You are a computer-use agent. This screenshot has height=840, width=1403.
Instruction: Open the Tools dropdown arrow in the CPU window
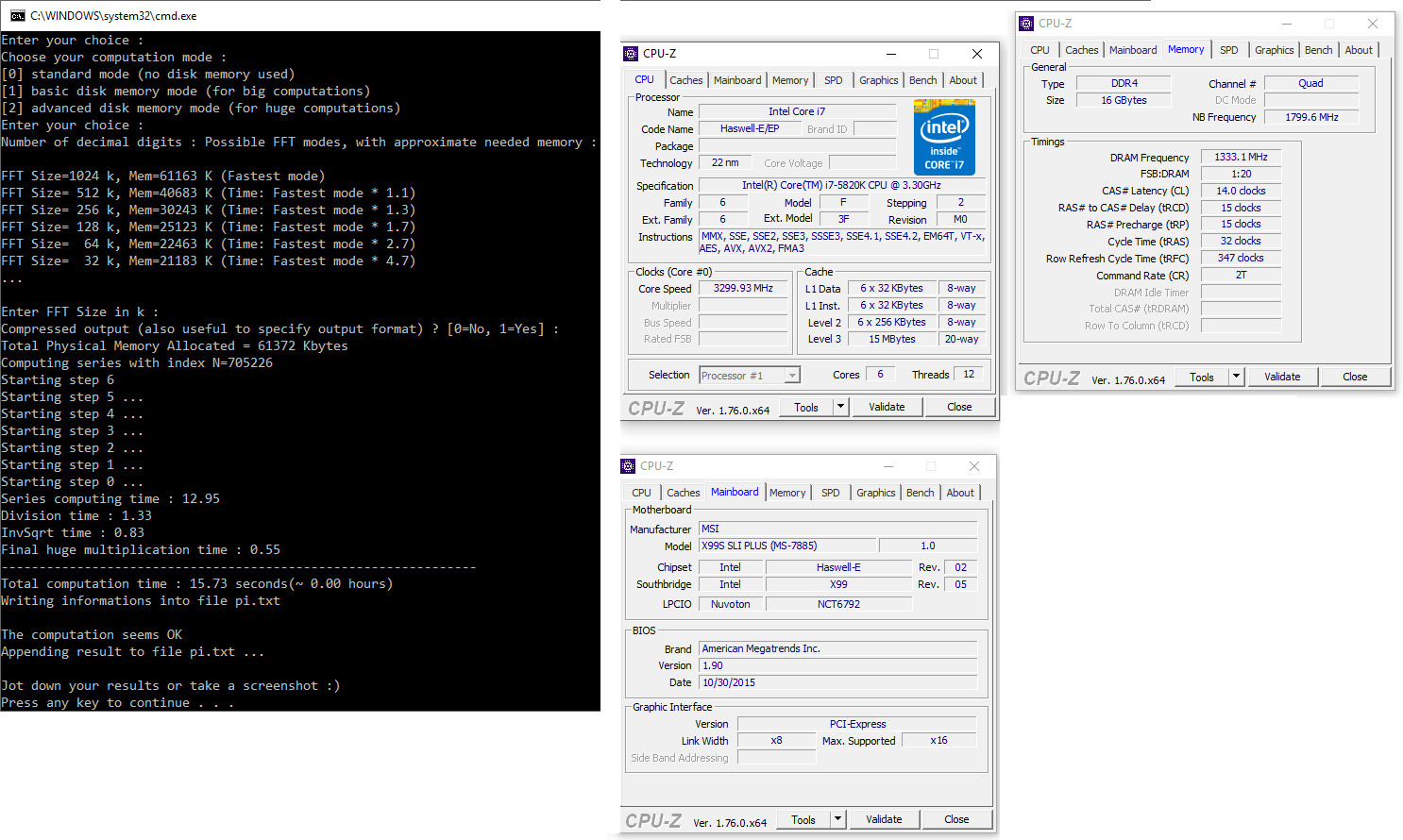point(840,407)
